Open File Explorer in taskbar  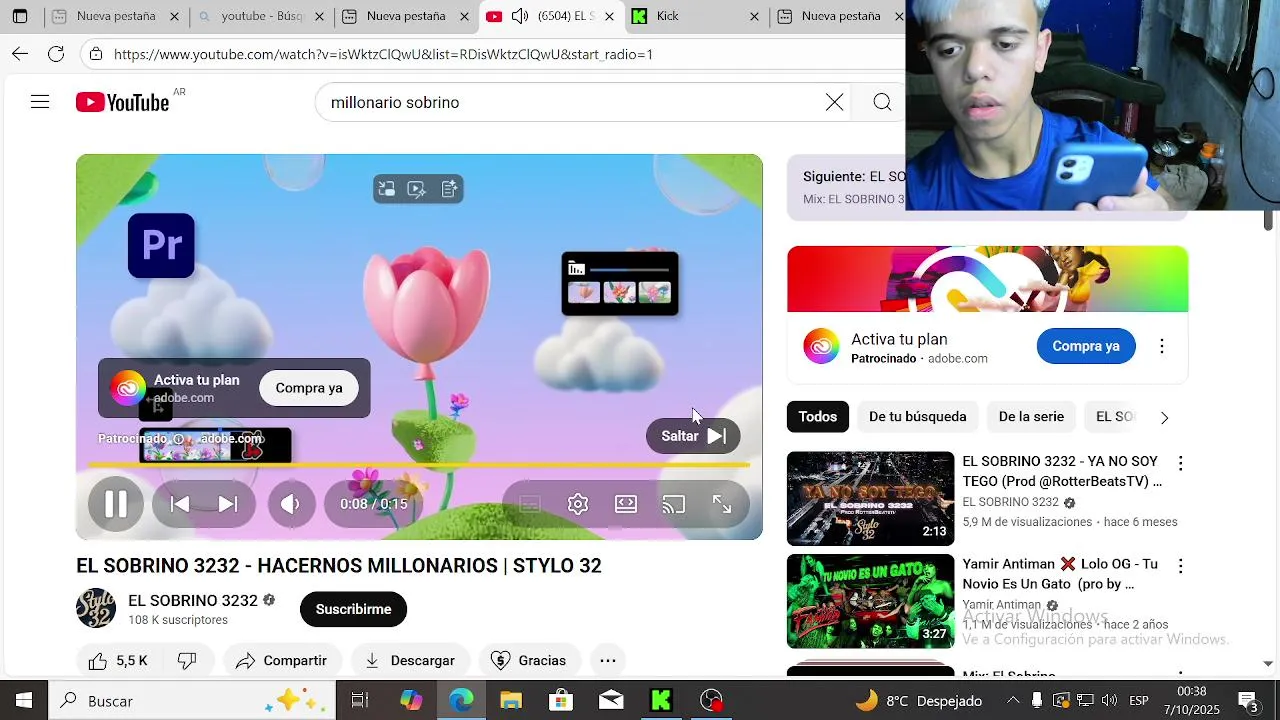511,701
